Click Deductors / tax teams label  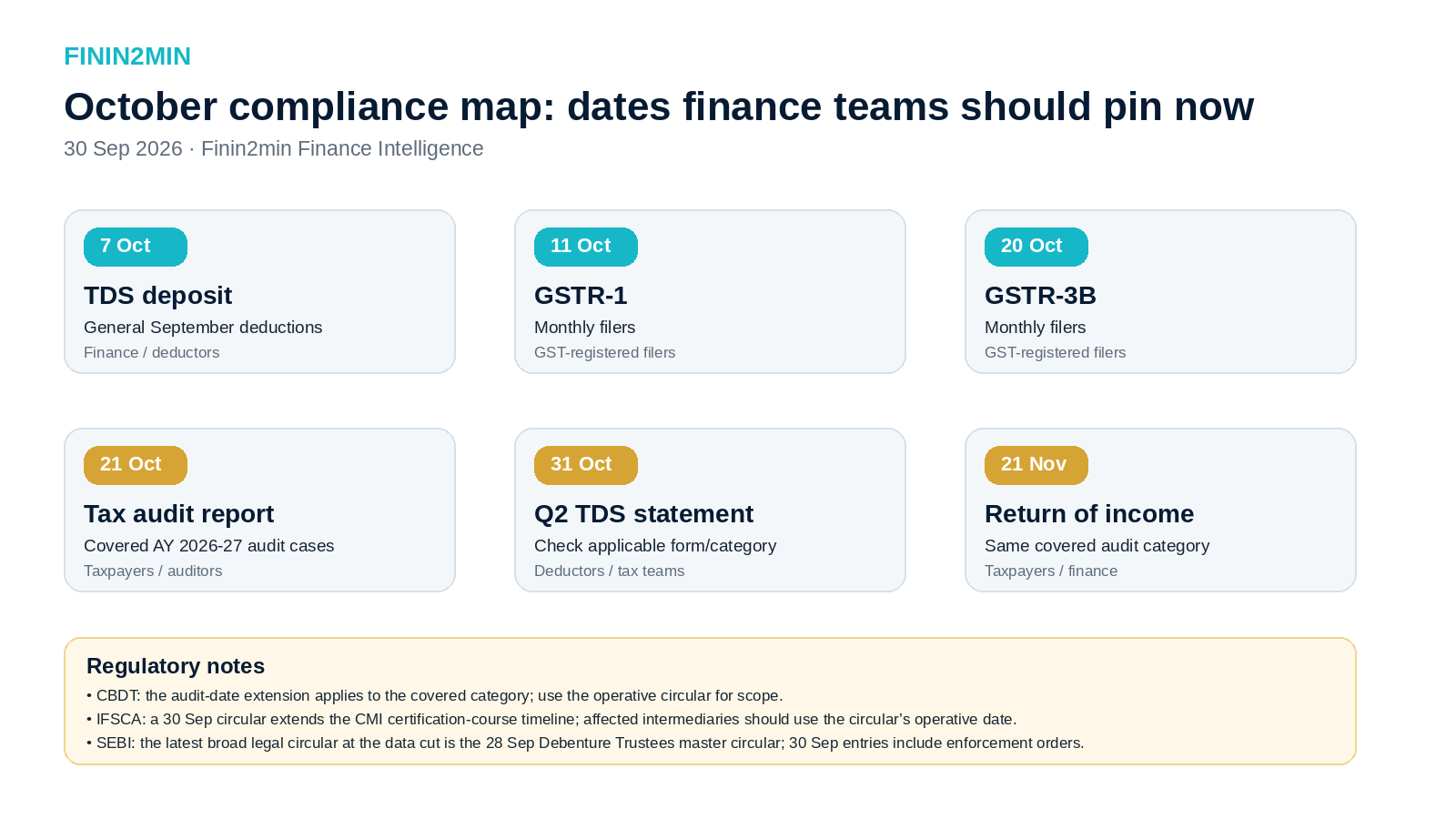pos(609,571)
